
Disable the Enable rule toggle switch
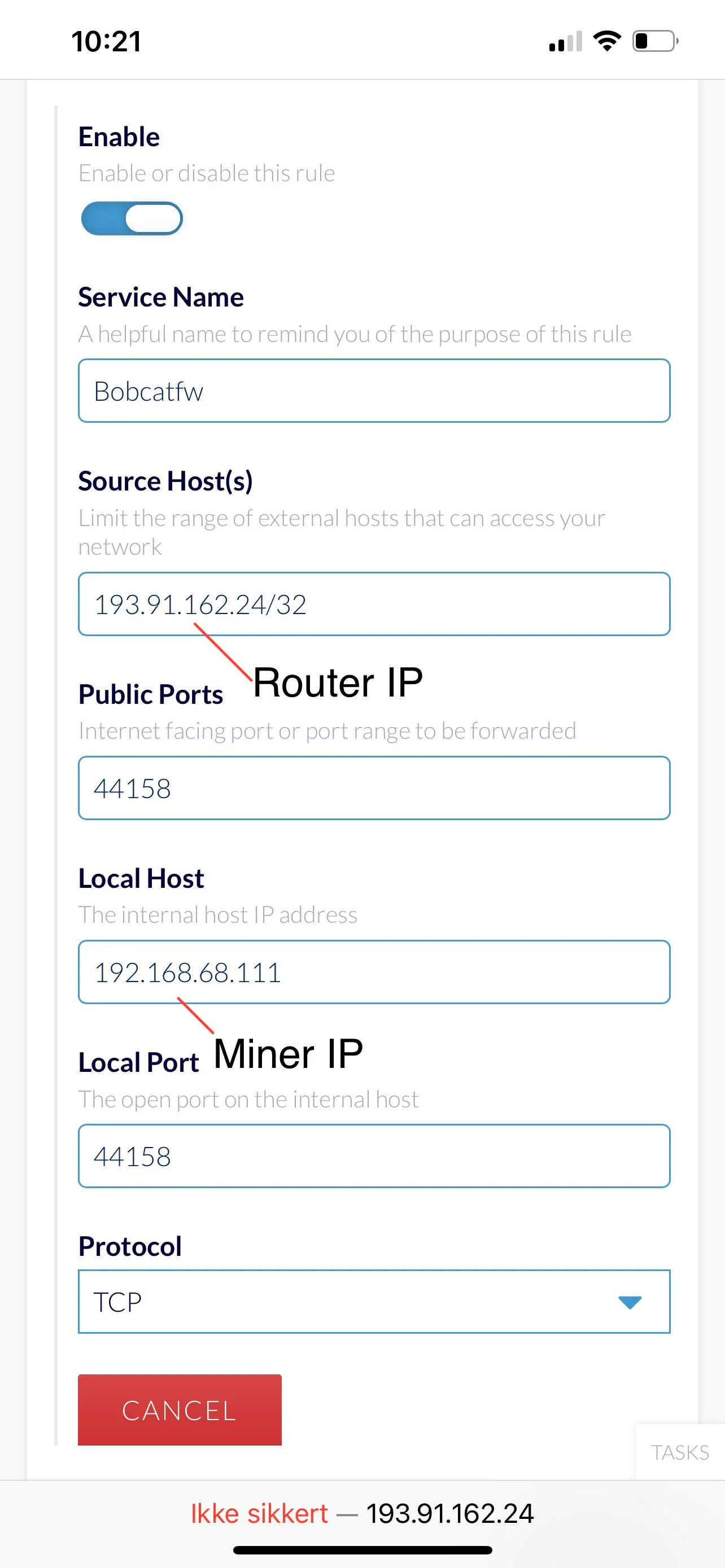click(x=132, y=218)
